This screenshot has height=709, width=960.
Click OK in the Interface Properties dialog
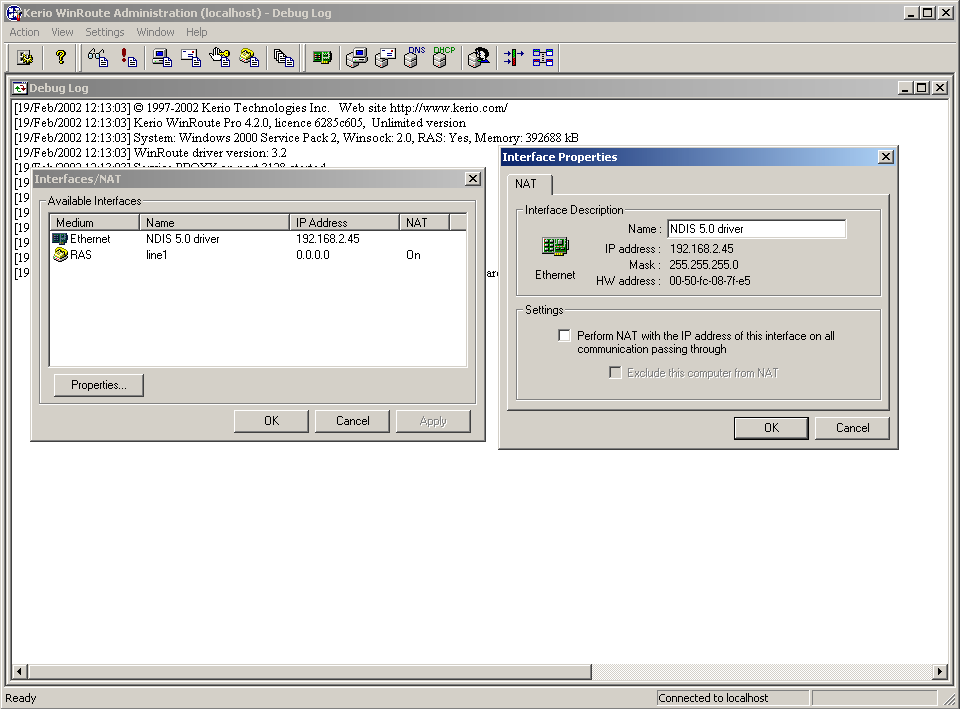coord(771,428)
